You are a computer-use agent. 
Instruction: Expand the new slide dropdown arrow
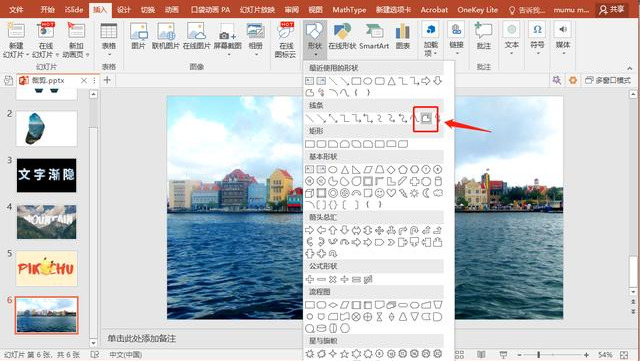click(27, 54)
